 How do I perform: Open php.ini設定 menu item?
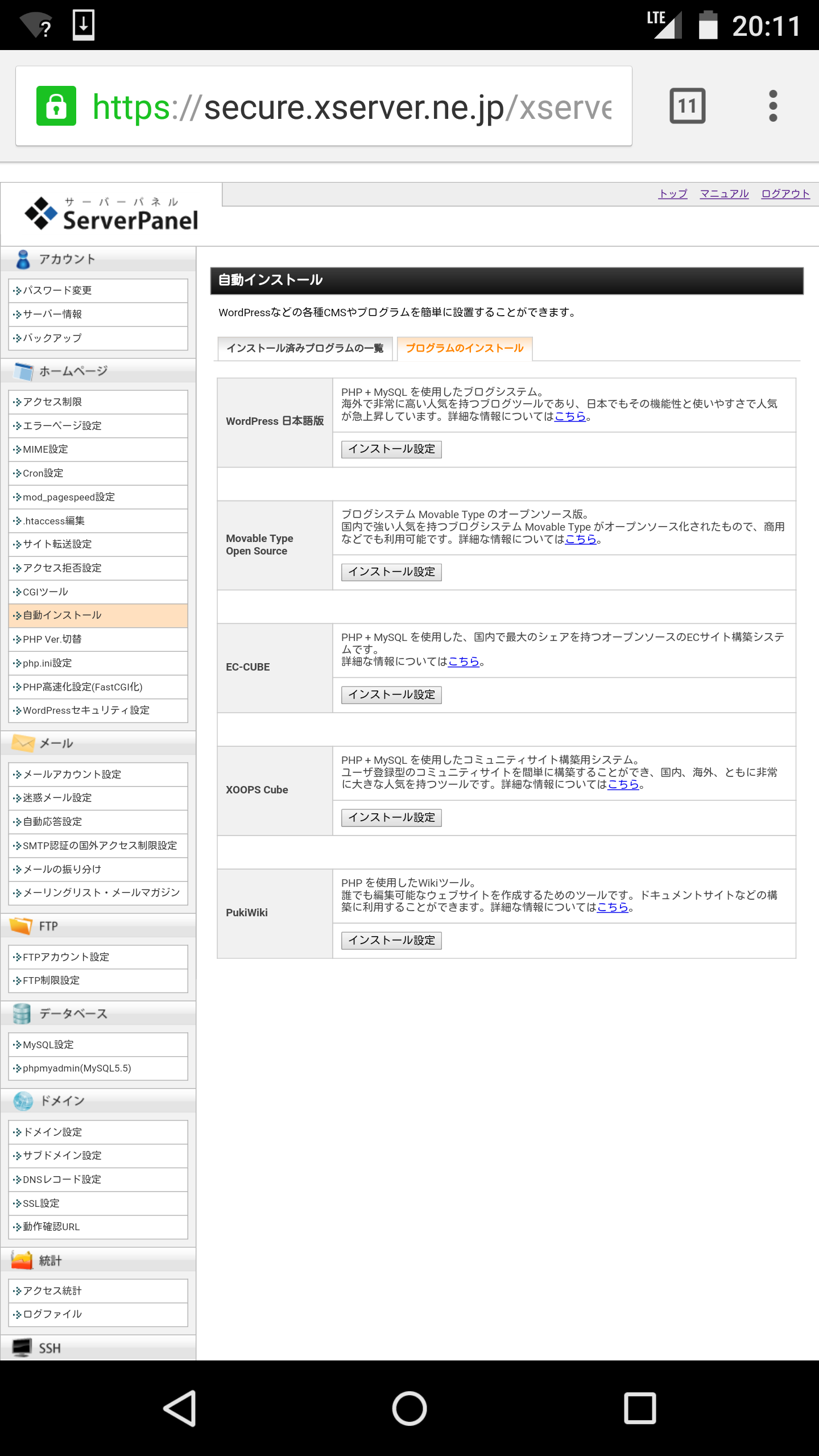(98, 663)
